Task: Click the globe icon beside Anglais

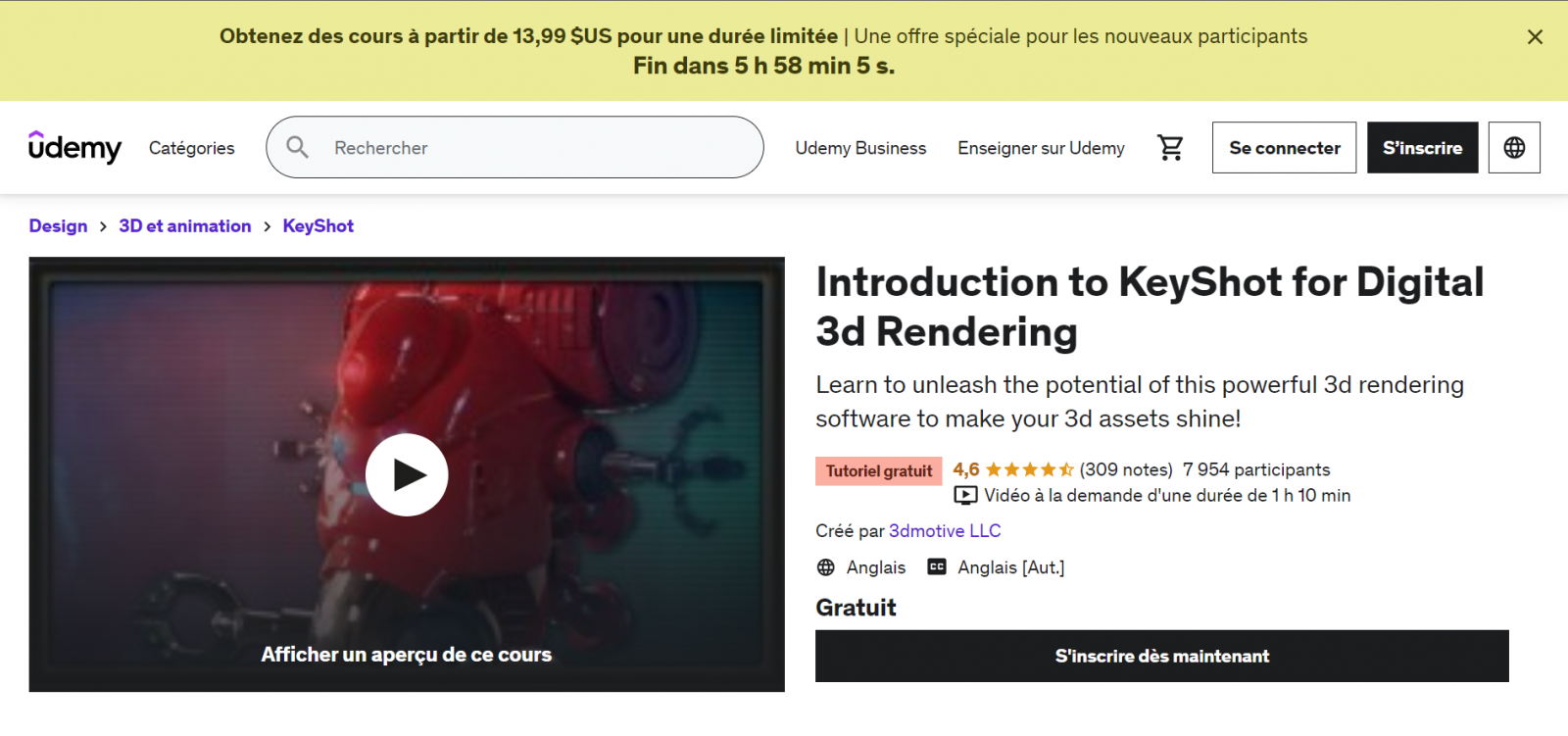Action: (826, 567)
